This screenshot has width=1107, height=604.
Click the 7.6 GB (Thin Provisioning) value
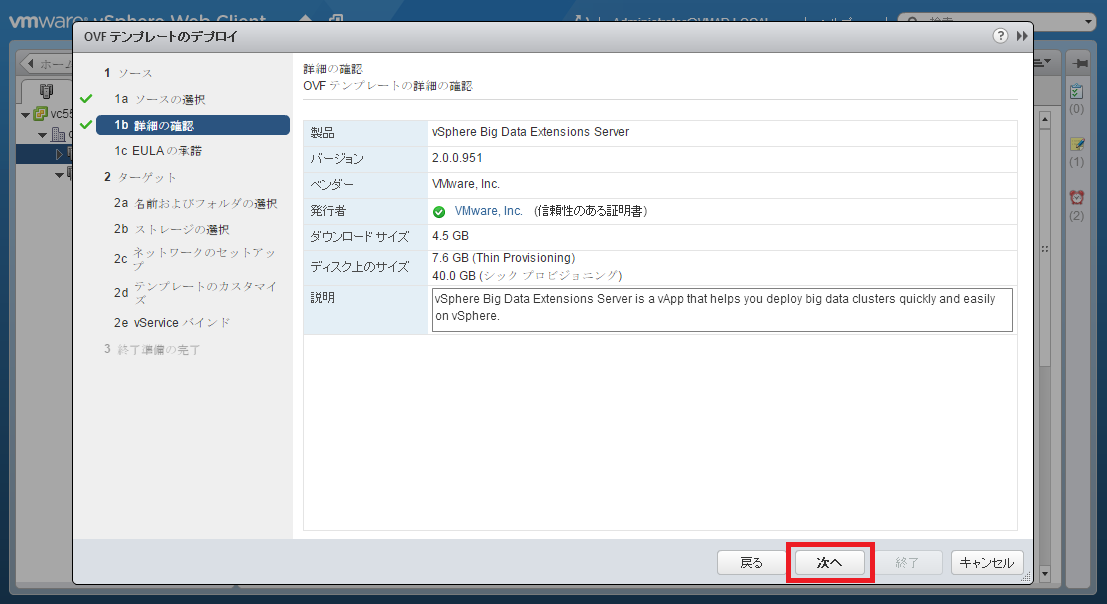pyautogui.click(x=503, y=258)
